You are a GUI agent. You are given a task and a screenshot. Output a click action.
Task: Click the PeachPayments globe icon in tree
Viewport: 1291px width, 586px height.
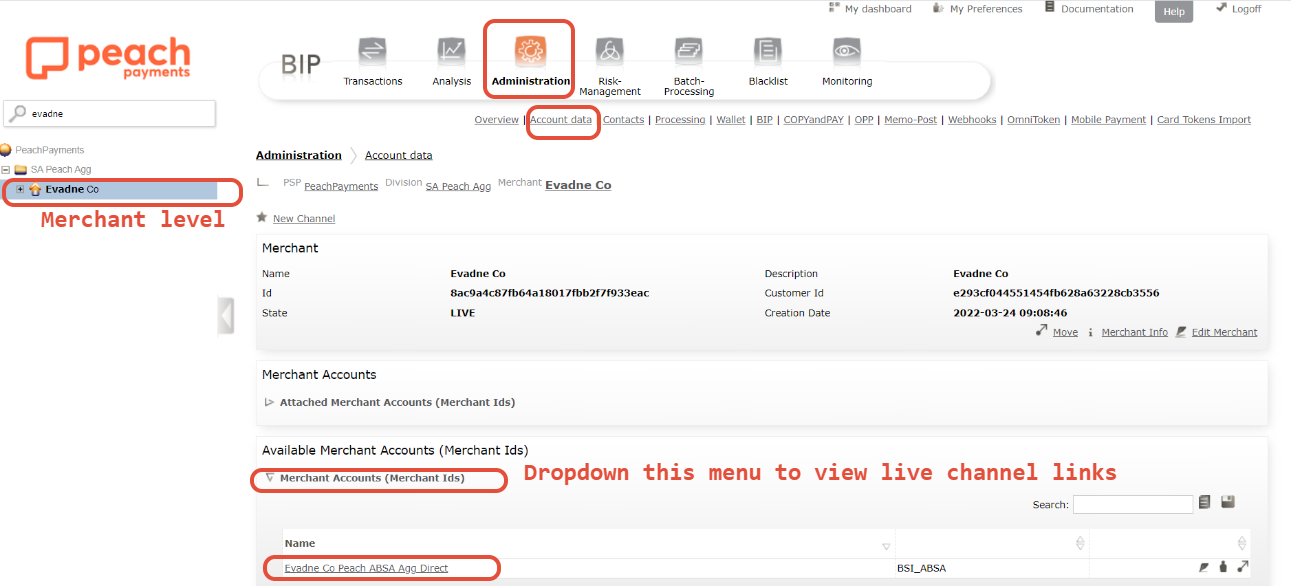tap(6, 150)
